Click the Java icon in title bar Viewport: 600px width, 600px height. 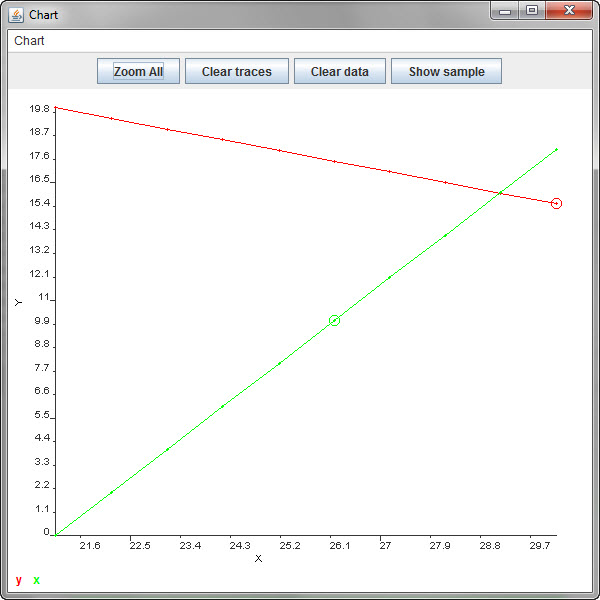(x=16, y=15)
